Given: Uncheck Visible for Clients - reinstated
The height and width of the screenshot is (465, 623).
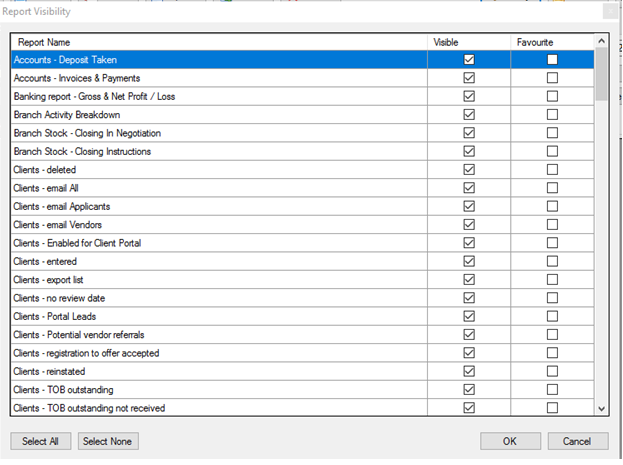Looking at the screenshot, I should pos(469,371).
